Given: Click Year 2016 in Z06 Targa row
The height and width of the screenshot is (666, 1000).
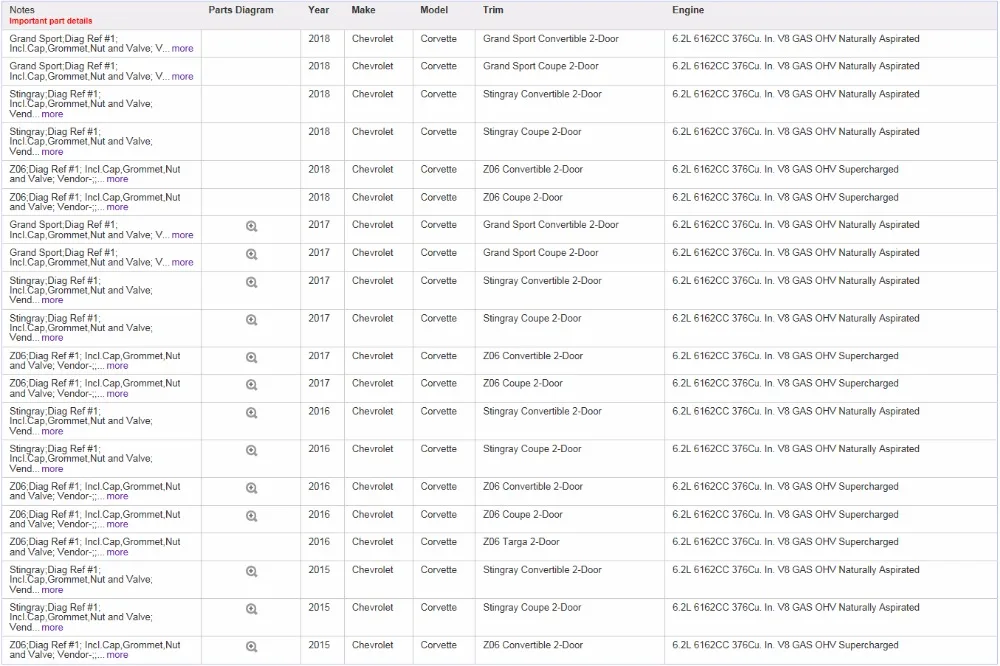Looking at the screenshot, I should (x=319, y=542).
